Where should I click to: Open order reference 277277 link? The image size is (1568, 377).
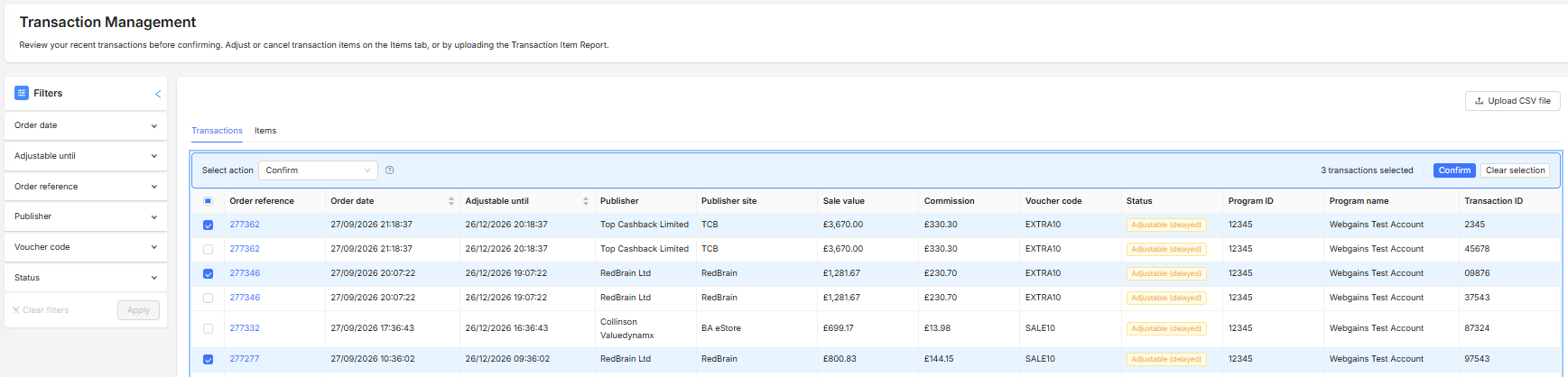[244, 359]
